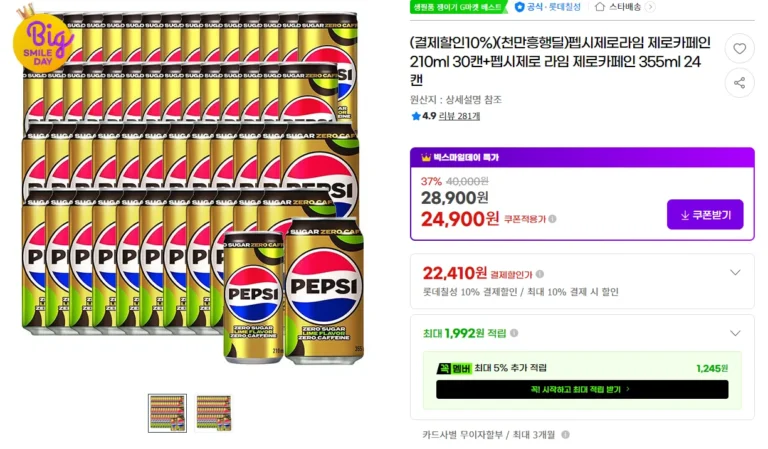Click the info icon beside 결제할인가
This screenshot has height=449, width=768.
pos(540,274)
